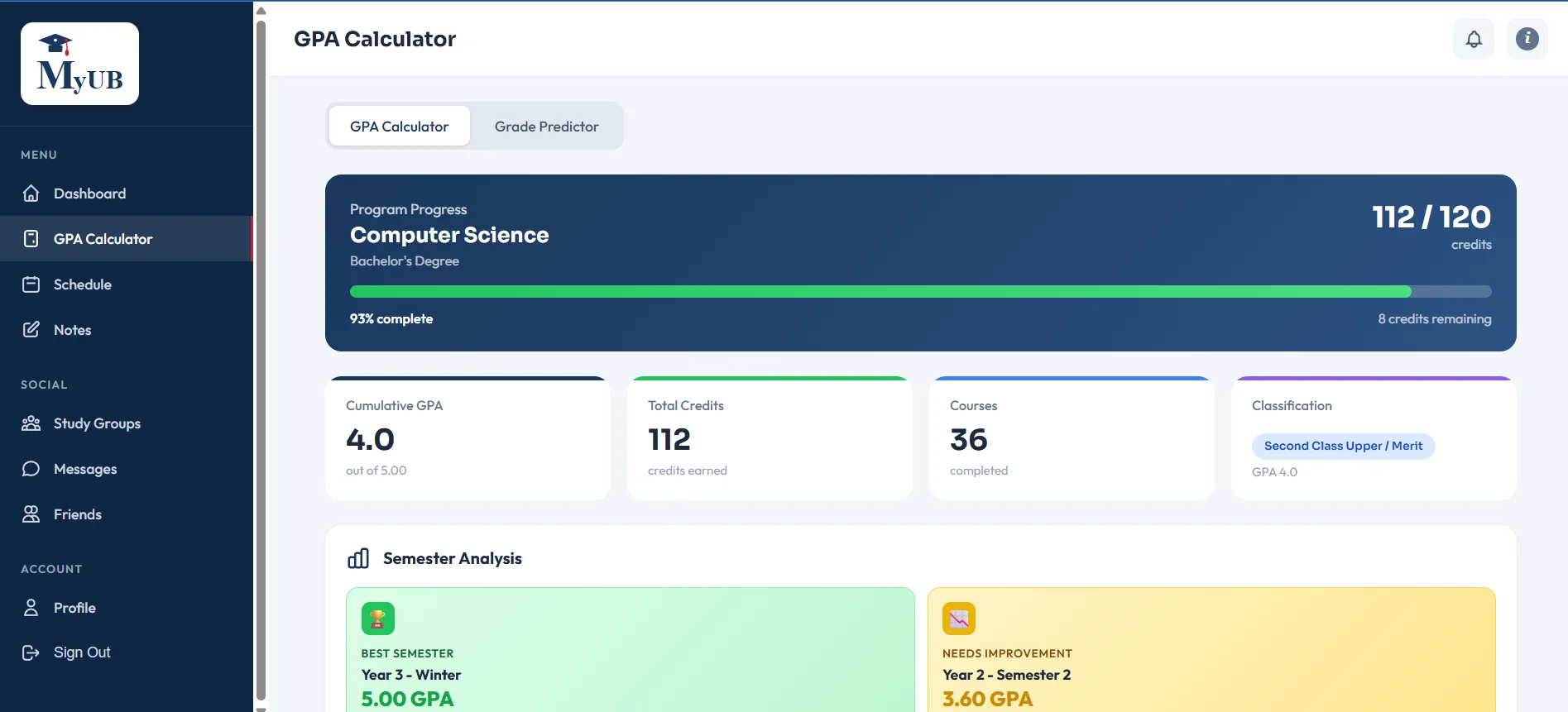Screen dimensions: 1568x712
Task: Click the 'Semester Analysis' heading
Action: [453, 559]
